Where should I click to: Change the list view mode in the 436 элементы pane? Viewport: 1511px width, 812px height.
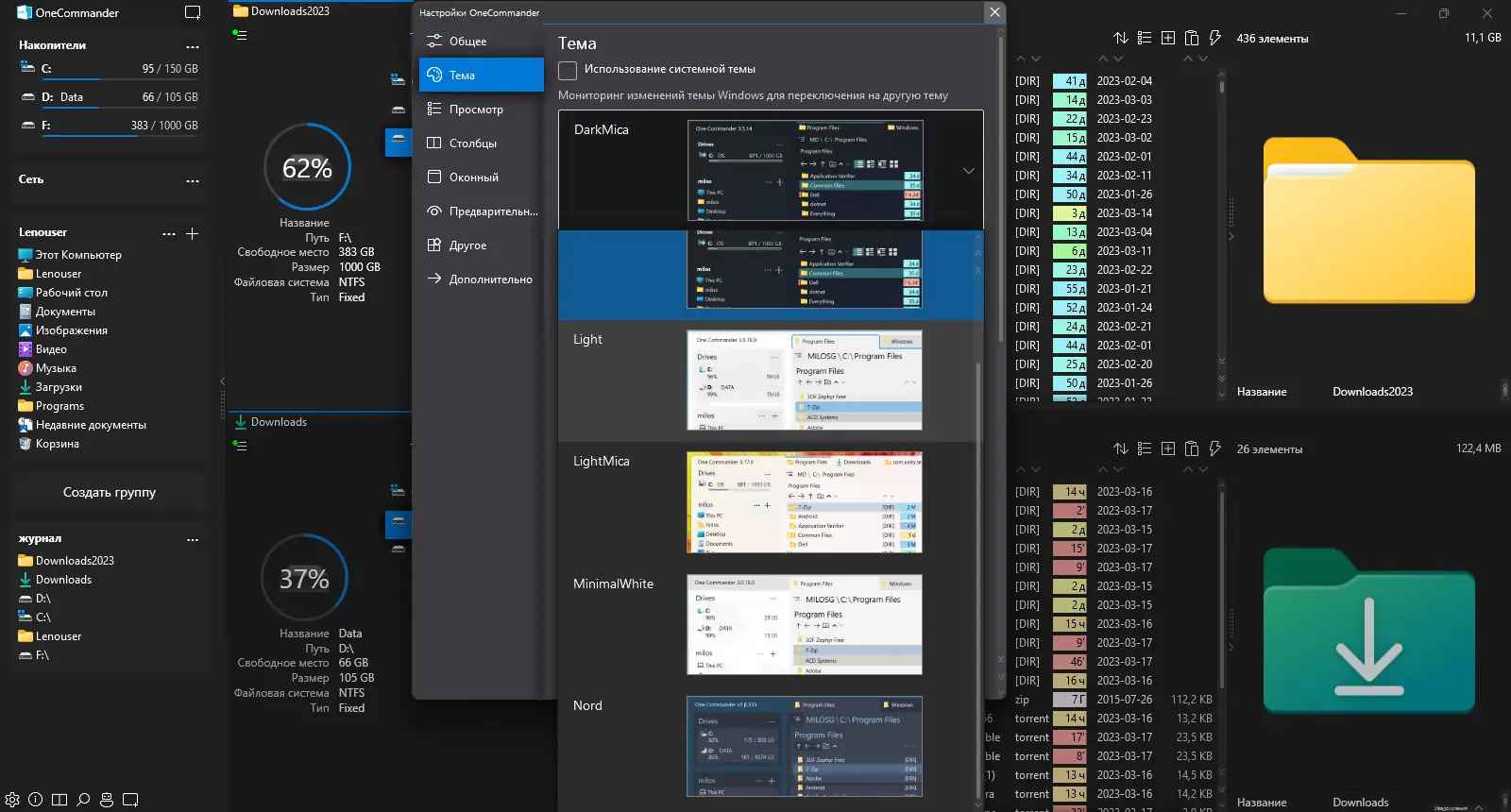click(1145, 38)
